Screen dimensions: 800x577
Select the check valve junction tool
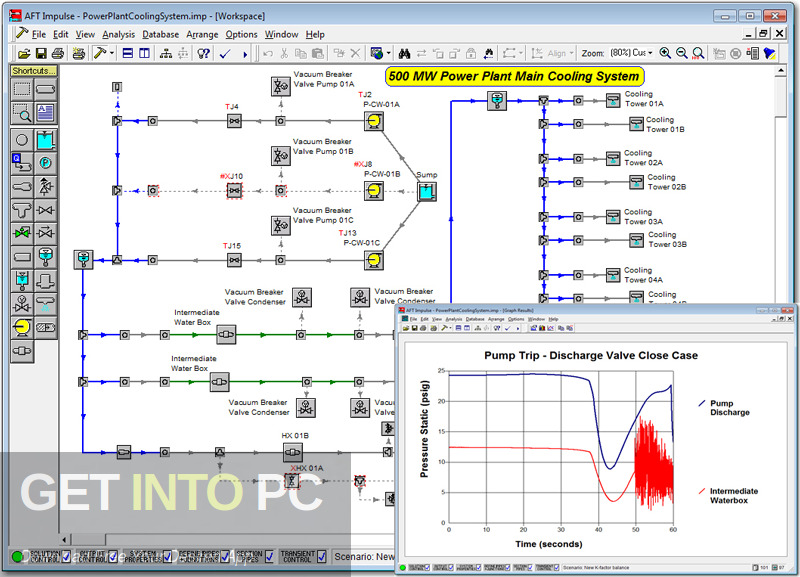pyautogui.click(x=45, y=233)
